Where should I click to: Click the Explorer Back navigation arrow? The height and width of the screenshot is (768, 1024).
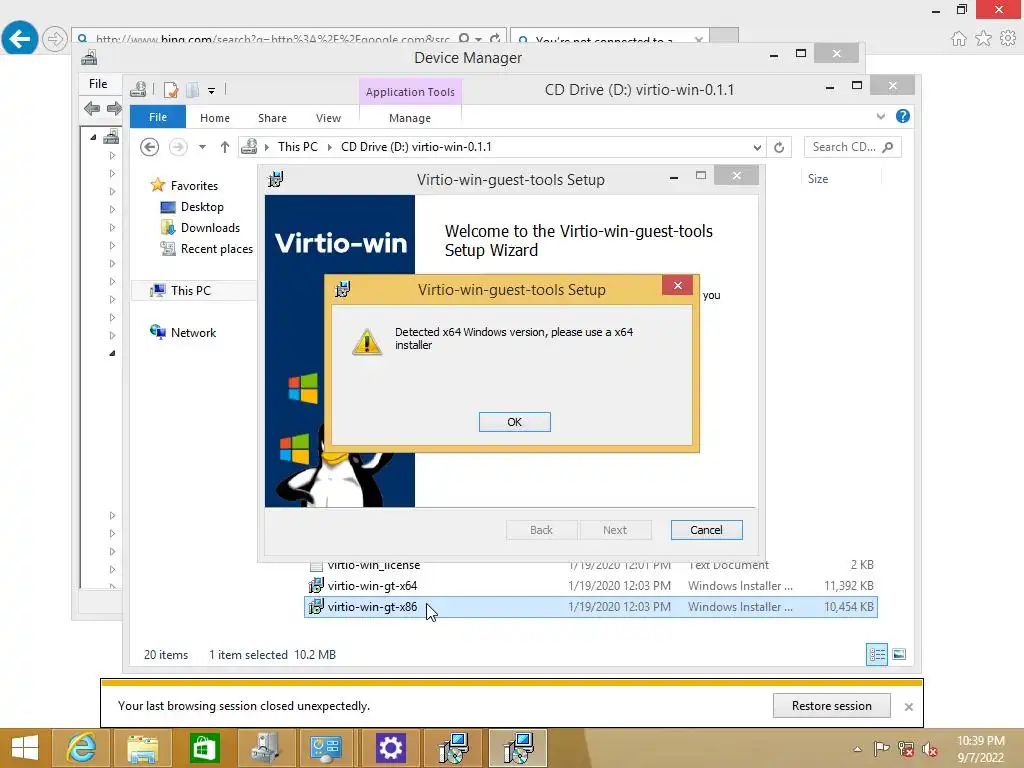coord(150,147)
